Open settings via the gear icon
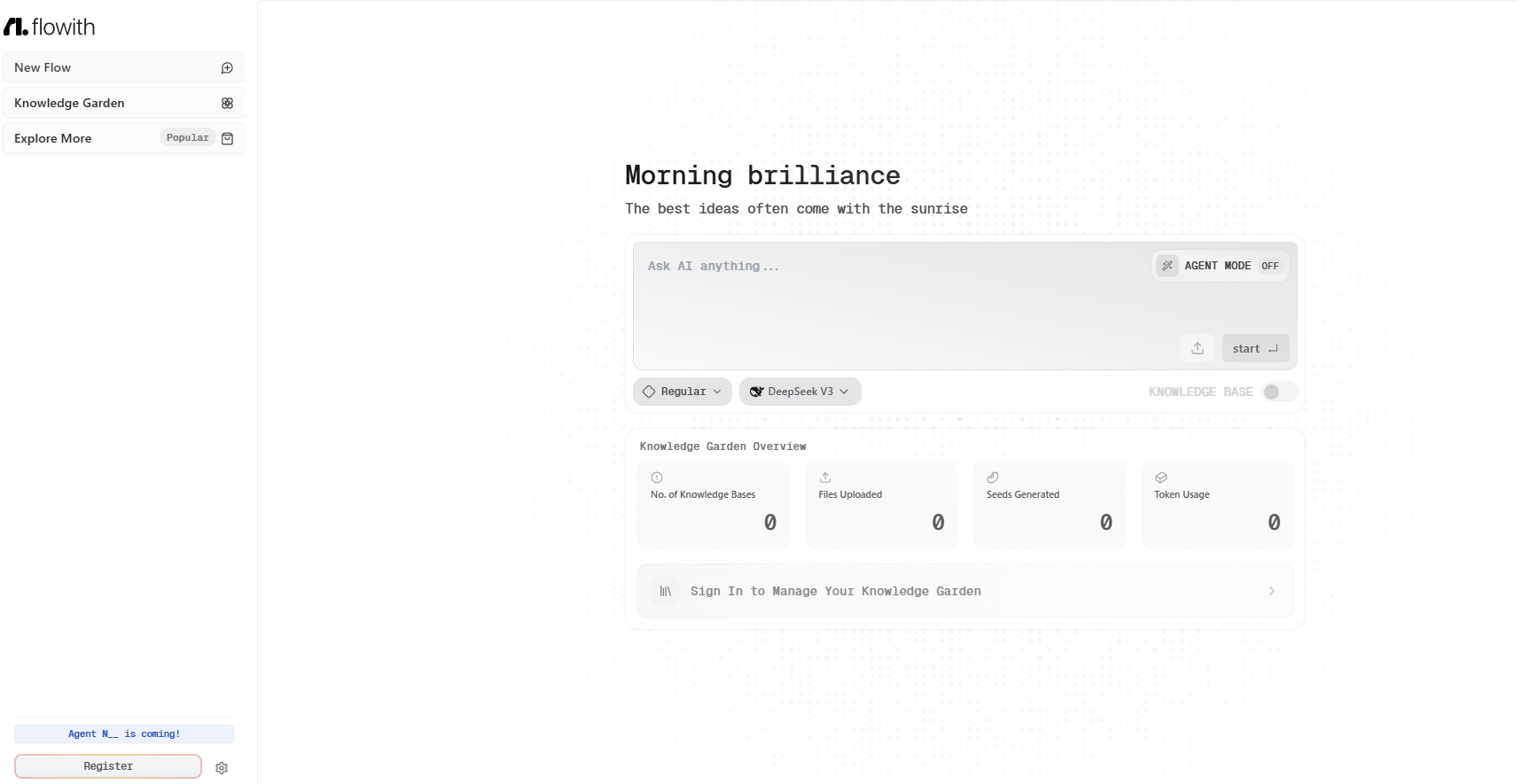1522x784 pixels. 222,768
